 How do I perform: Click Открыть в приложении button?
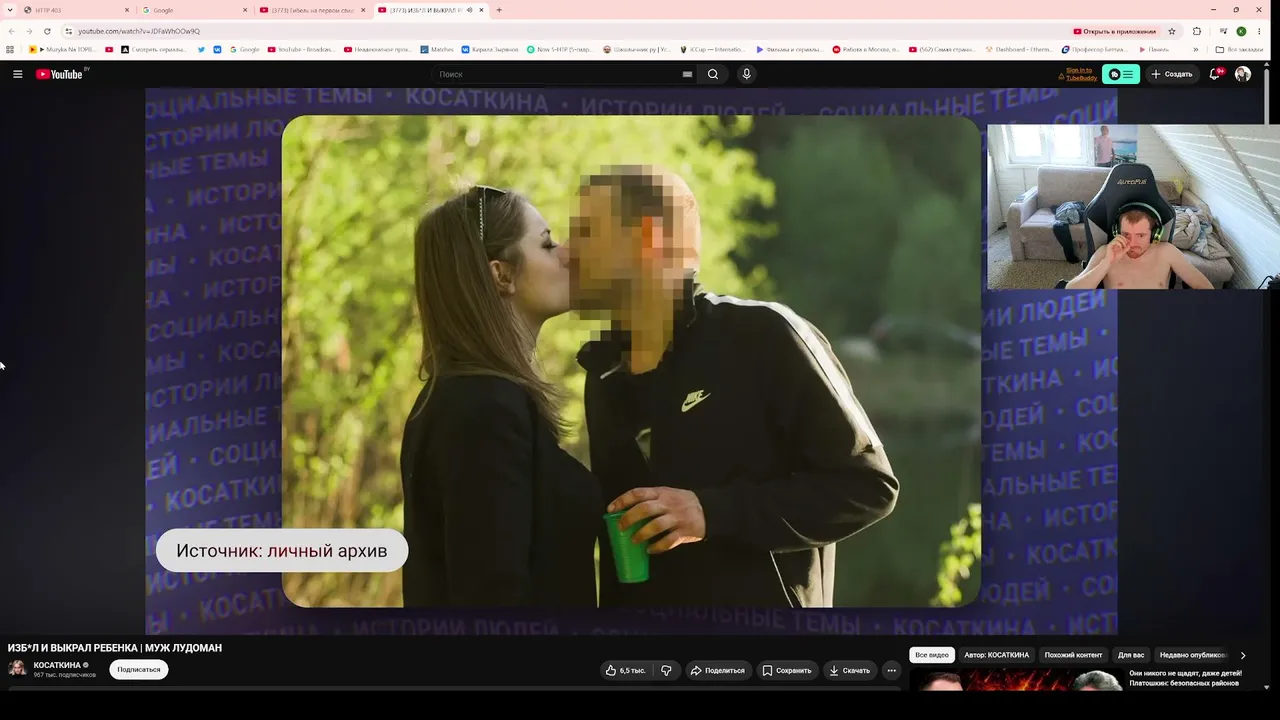[x=1115, y=31]
